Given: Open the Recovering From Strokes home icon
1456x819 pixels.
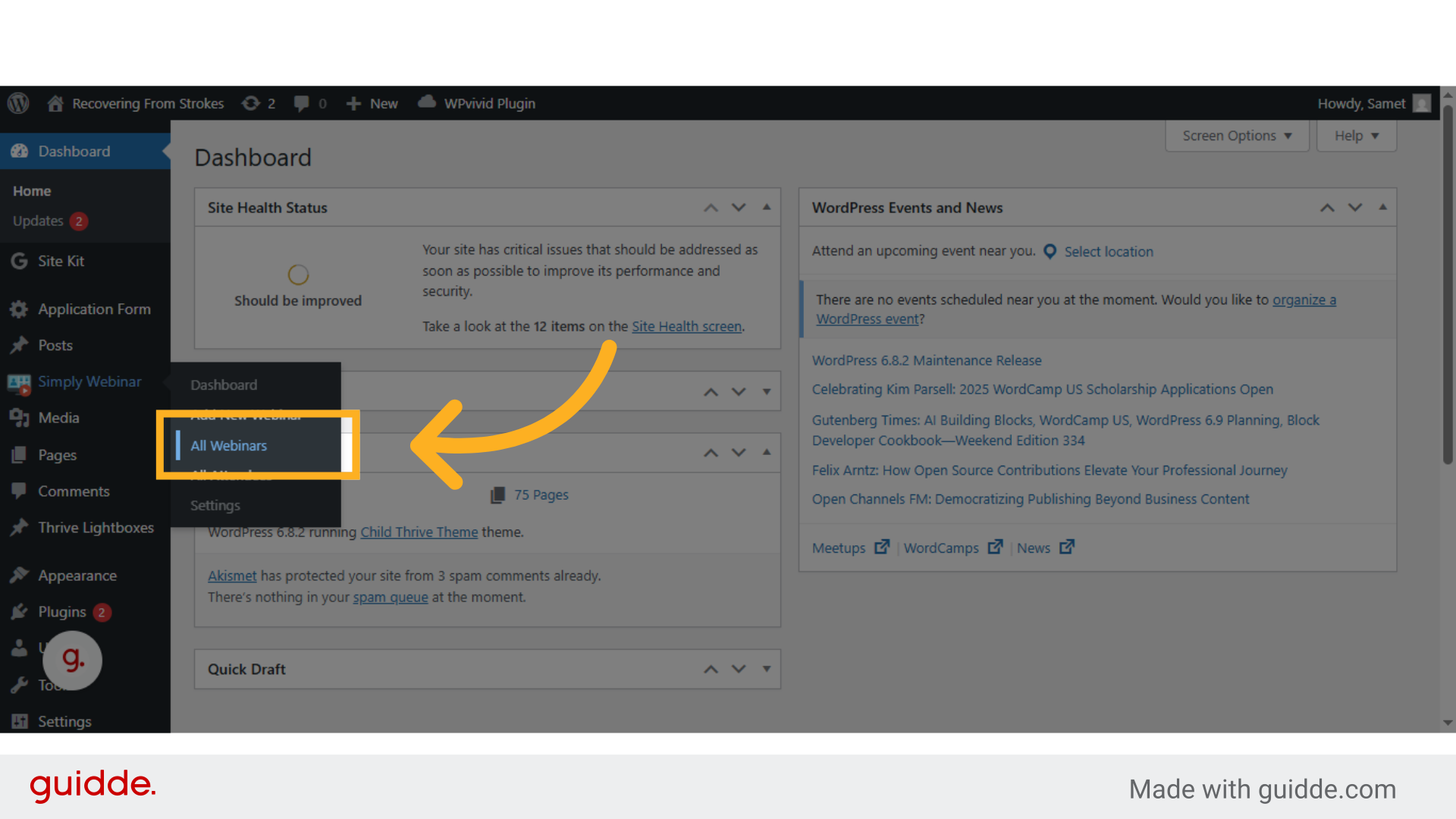Looking at the screenshot, I should pos(55,103).
